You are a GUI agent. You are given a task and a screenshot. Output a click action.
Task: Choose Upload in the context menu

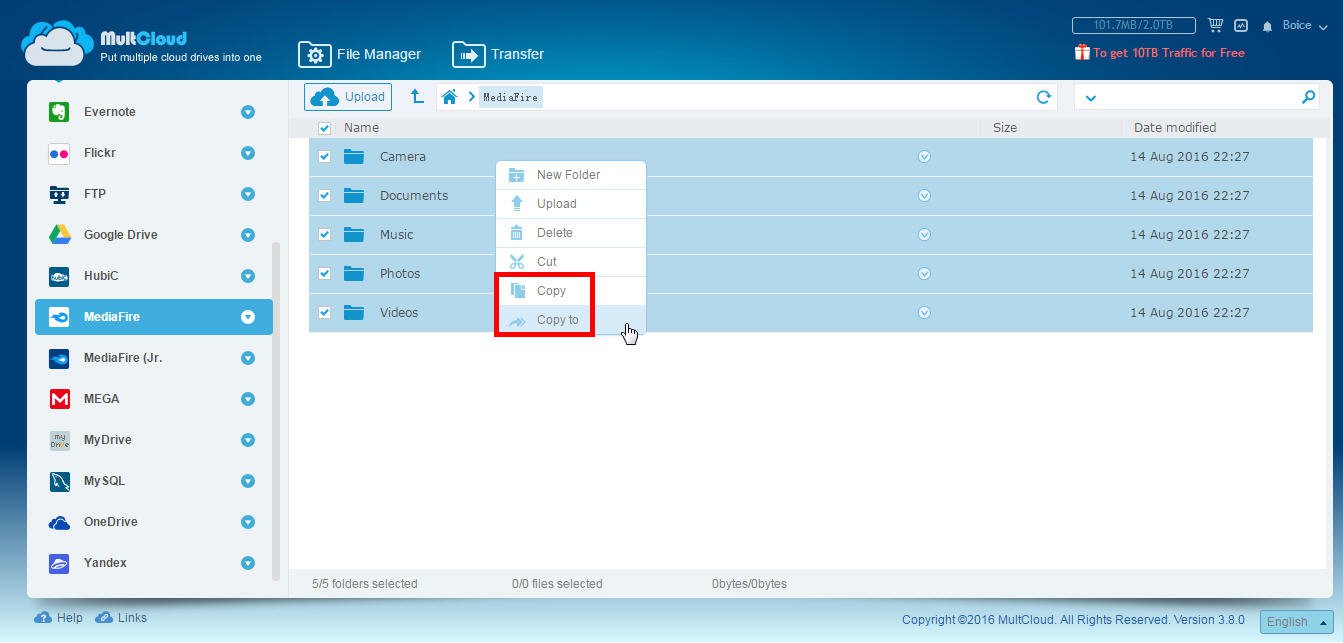571,204
